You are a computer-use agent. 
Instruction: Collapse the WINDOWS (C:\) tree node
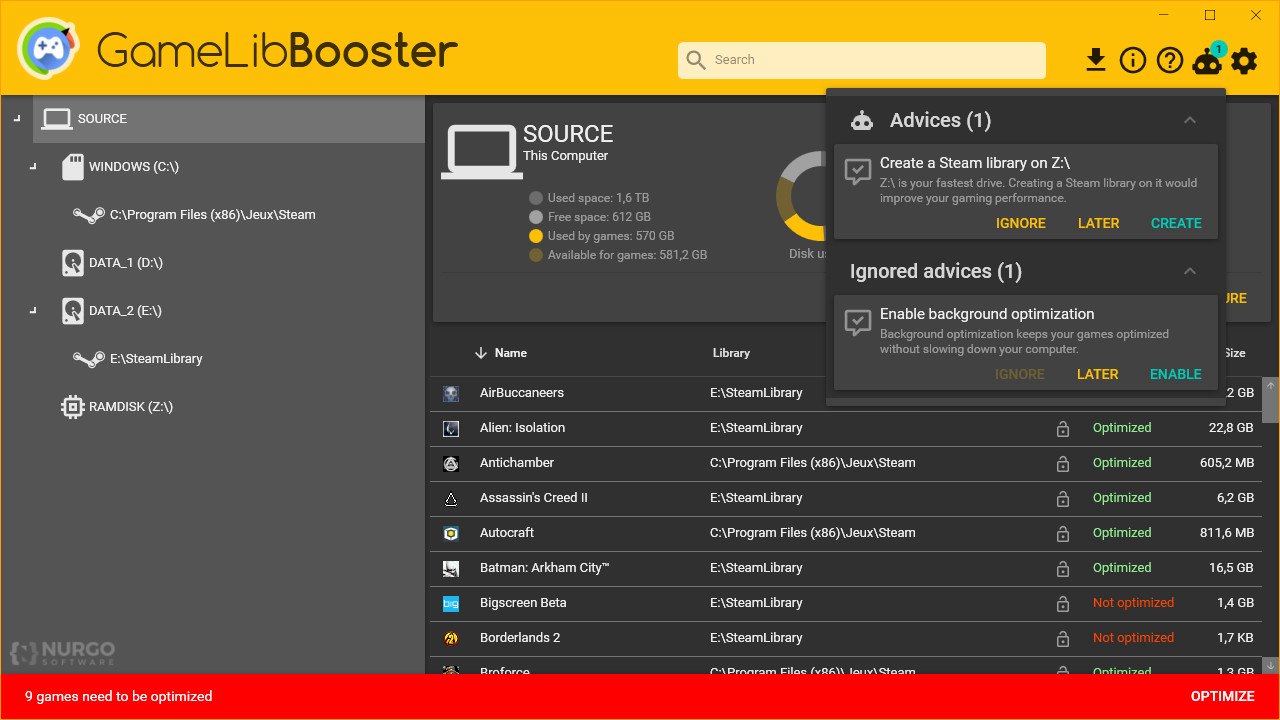click(x=35, y=166)
